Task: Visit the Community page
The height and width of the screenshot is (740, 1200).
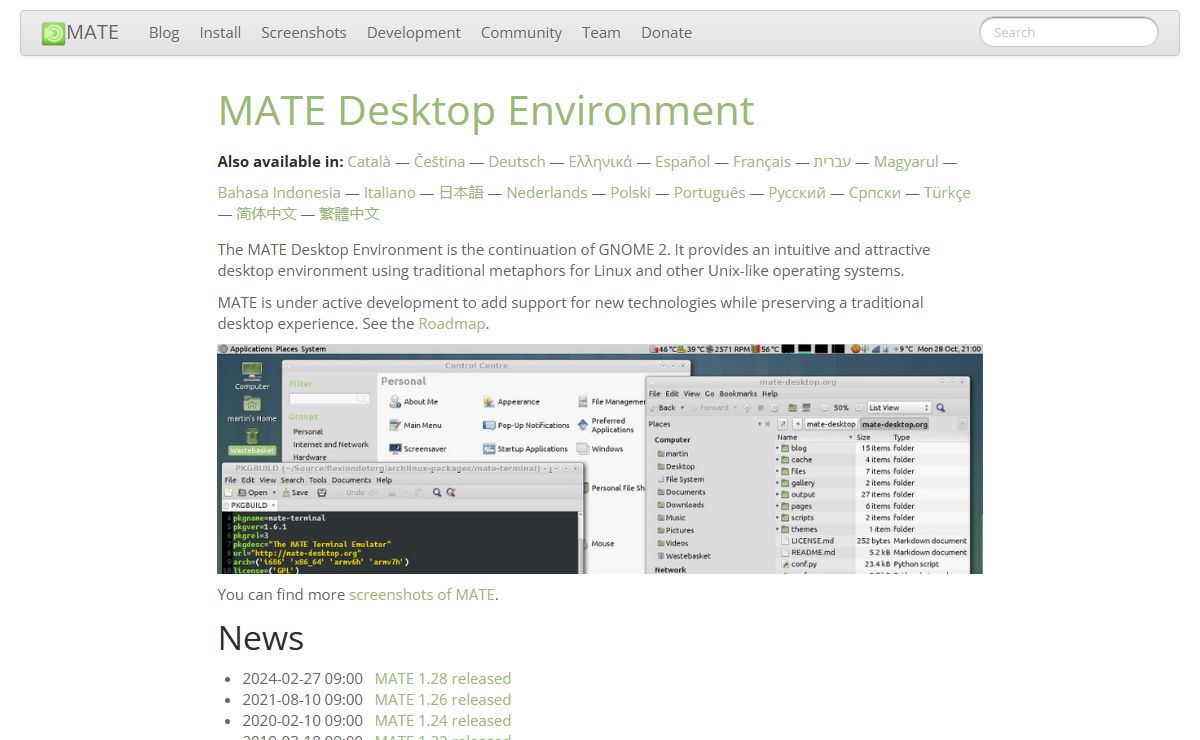Action: (x=521, y=32)
